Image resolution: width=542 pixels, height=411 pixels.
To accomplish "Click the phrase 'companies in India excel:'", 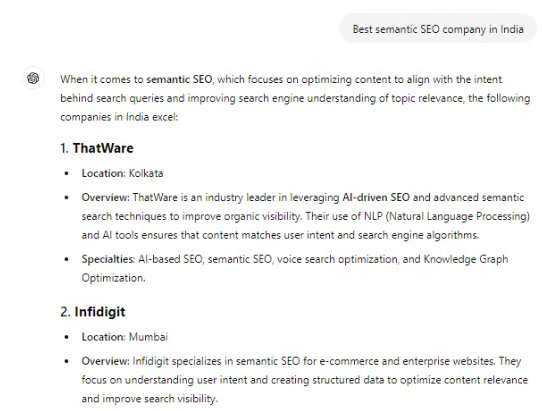I will point(119,117).
